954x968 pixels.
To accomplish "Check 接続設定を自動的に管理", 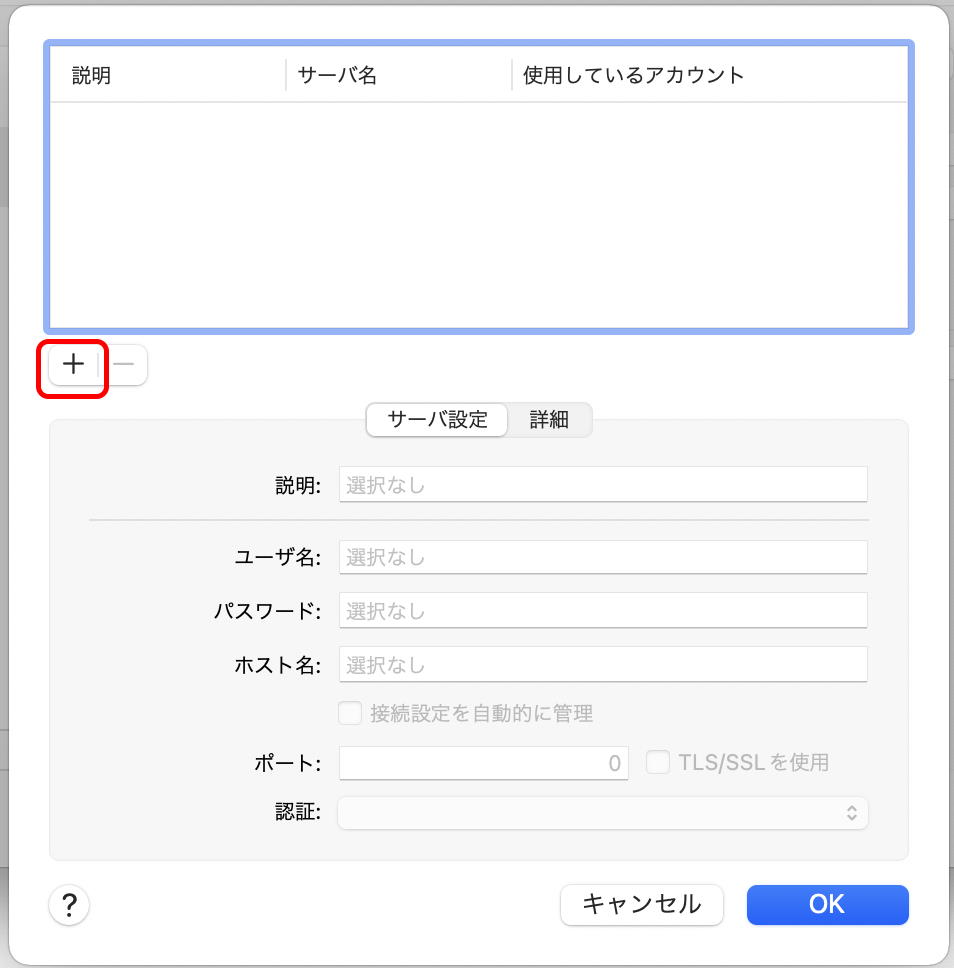I will click(351, 713).
